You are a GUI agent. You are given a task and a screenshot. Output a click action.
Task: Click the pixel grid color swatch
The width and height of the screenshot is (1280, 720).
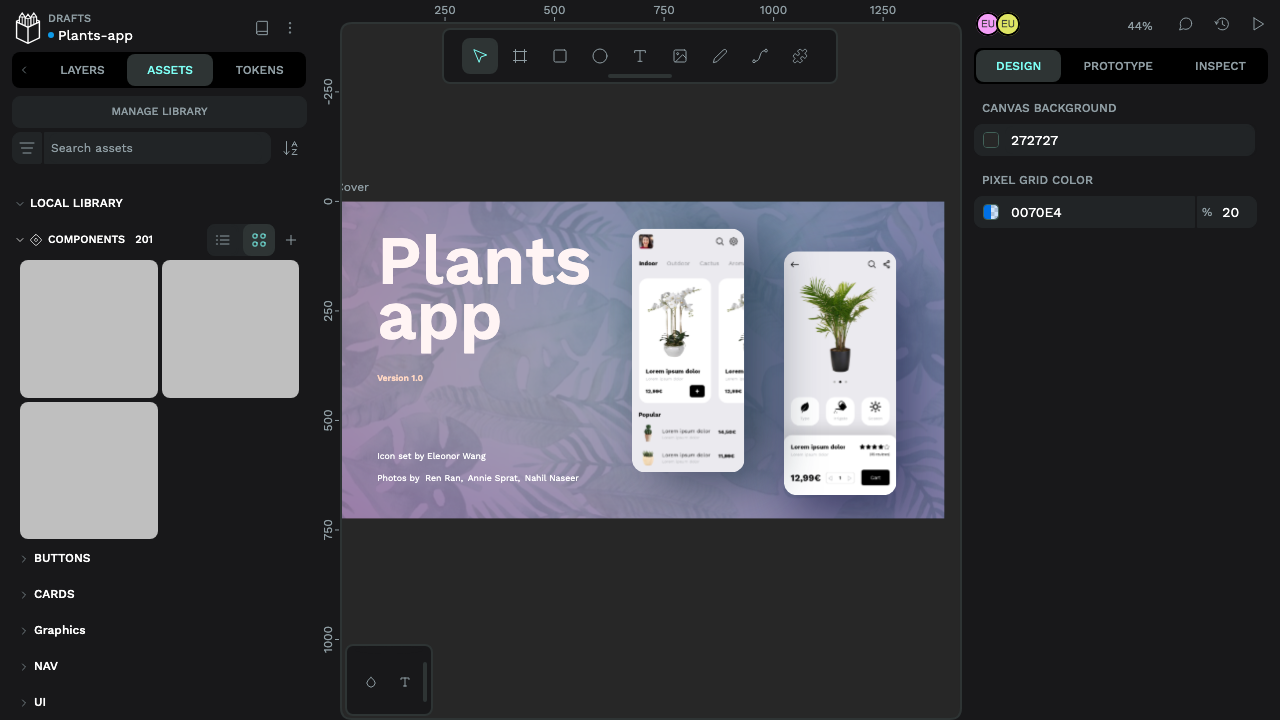pos(991,212)
